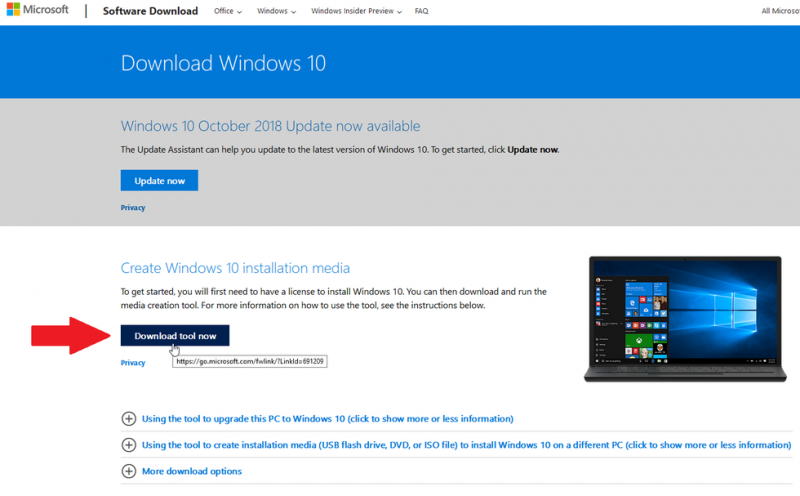Viewport: 800px width, 496px height.
Task: Click the Microsoft logo
Action: (x=37, y=10)
